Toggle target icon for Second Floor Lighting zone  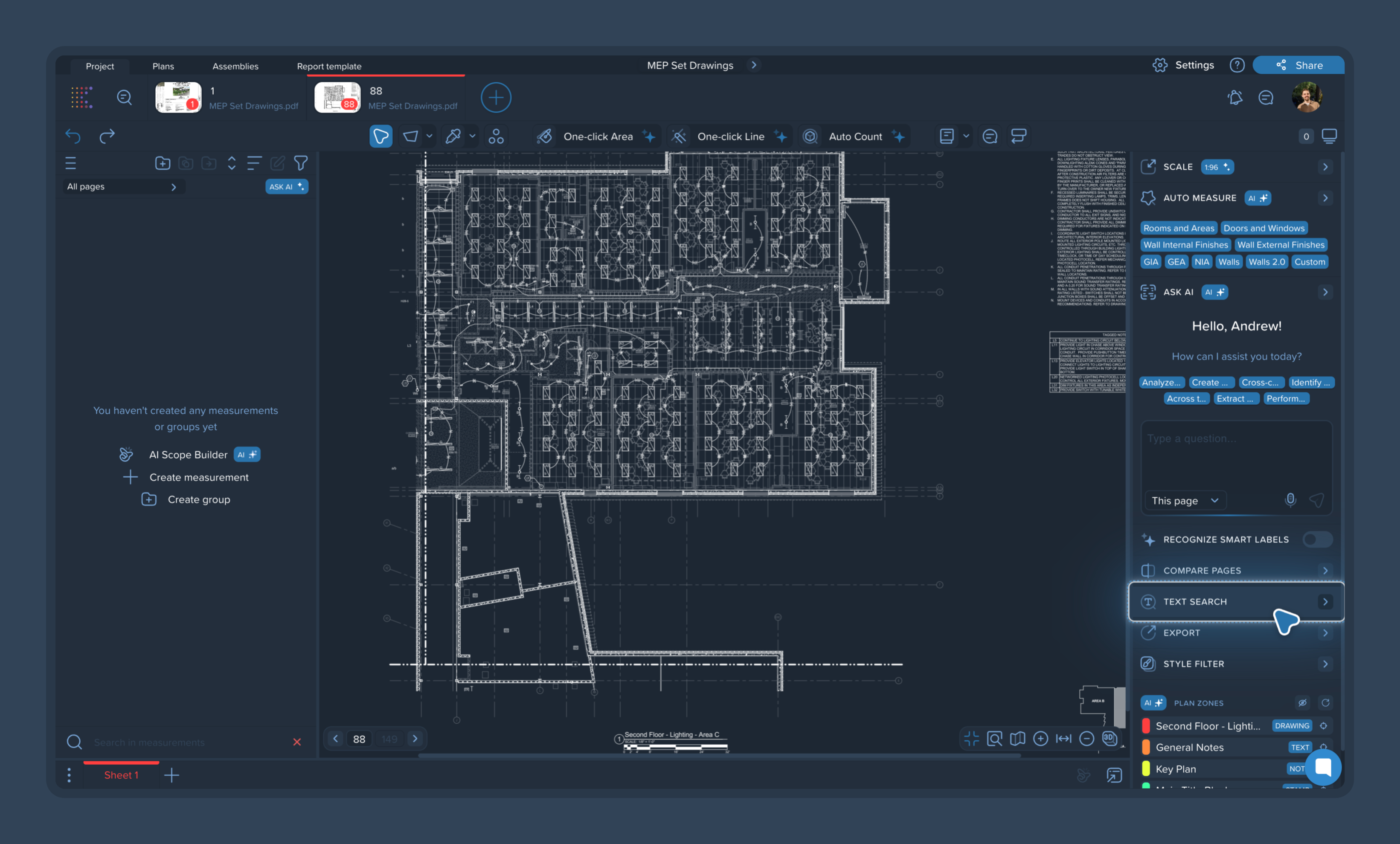tap(1323, 726)
